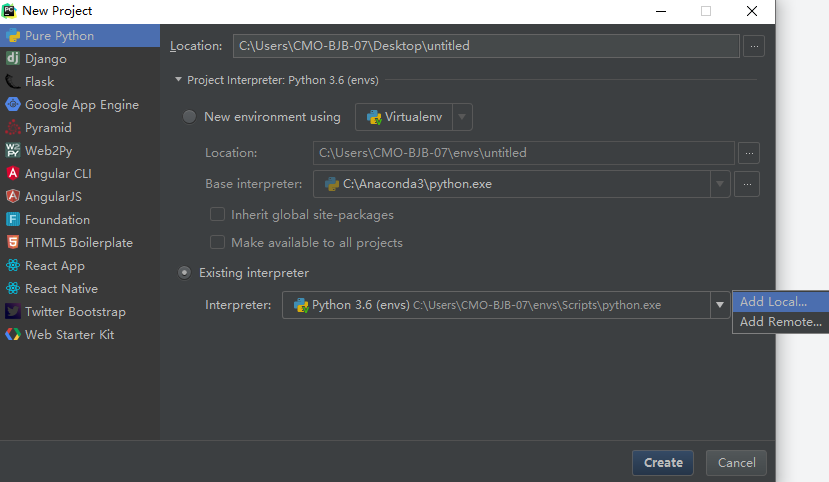Image resolution: width=829 pixels, height=482 pixels.
Task: Choose the Pyramid project icon
Action: point(13,127)
